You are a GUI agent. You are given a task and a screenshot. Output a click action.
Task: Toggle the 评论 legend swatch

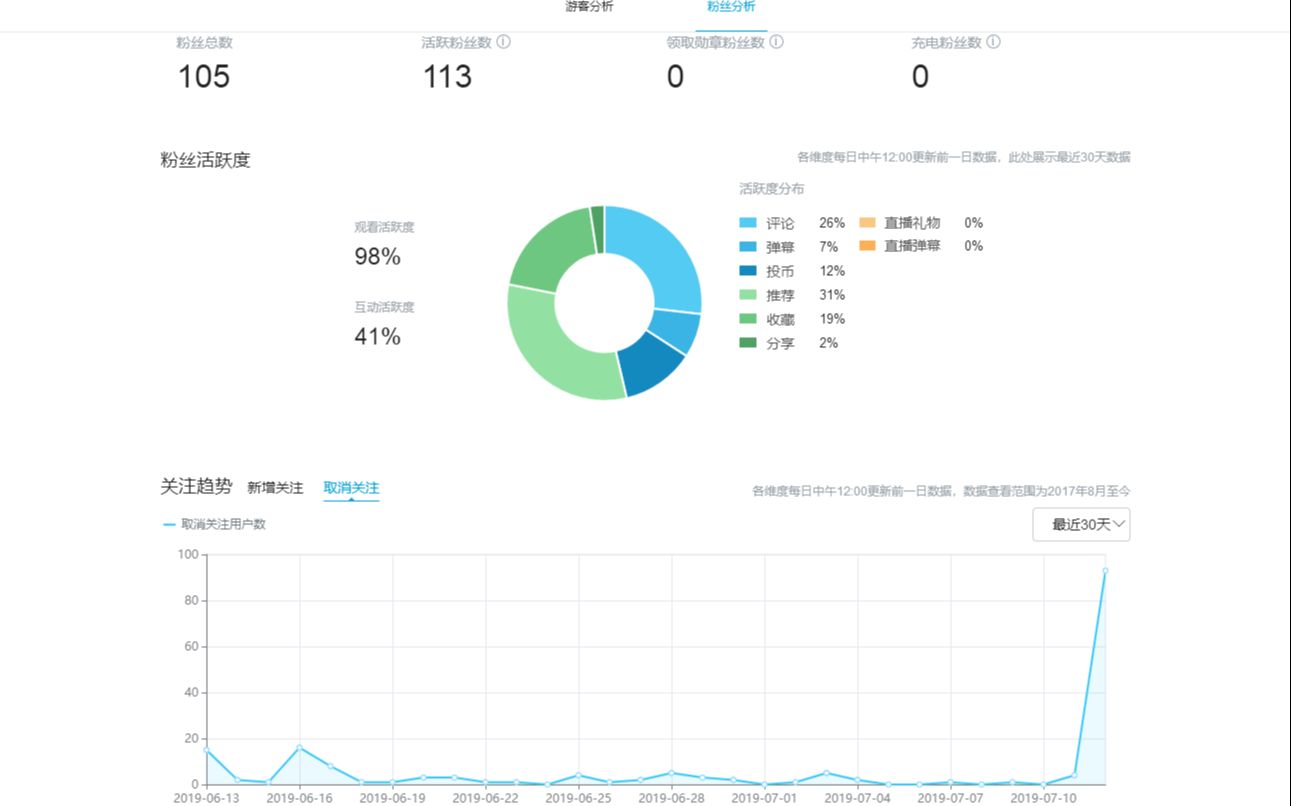tap(748, 223)
